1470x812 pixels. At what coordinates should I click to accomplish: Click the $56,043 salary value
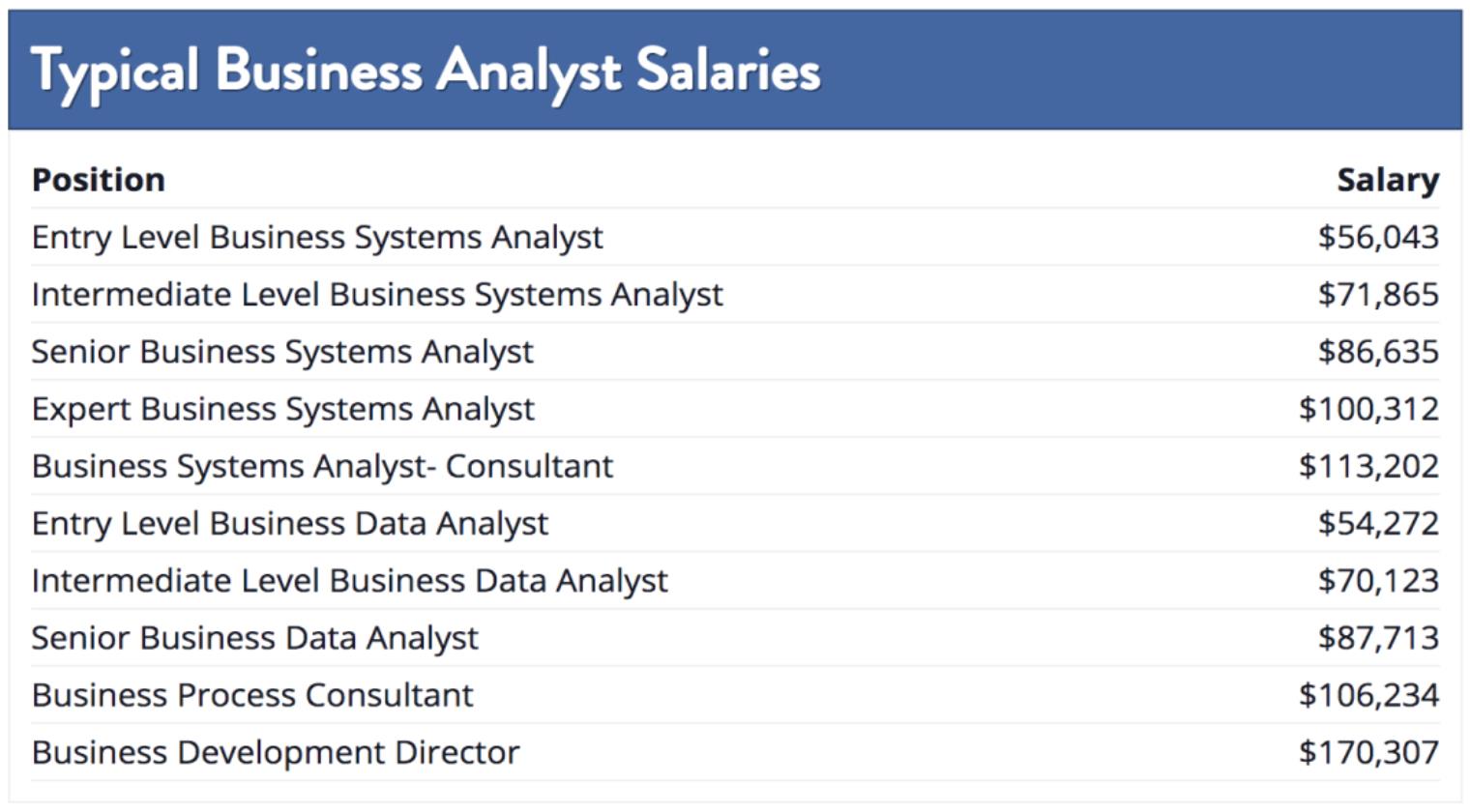[x=1377, y=238]
